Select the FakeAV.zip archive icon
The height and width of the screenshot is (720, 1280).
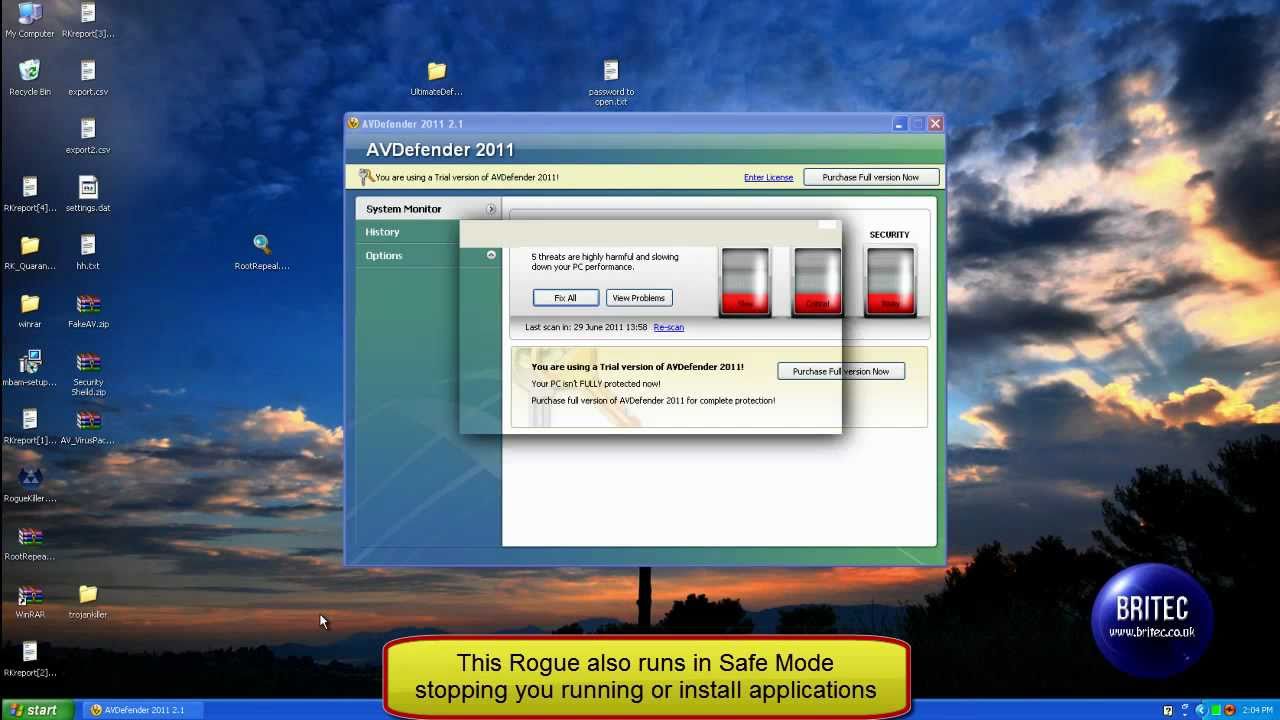88,309
